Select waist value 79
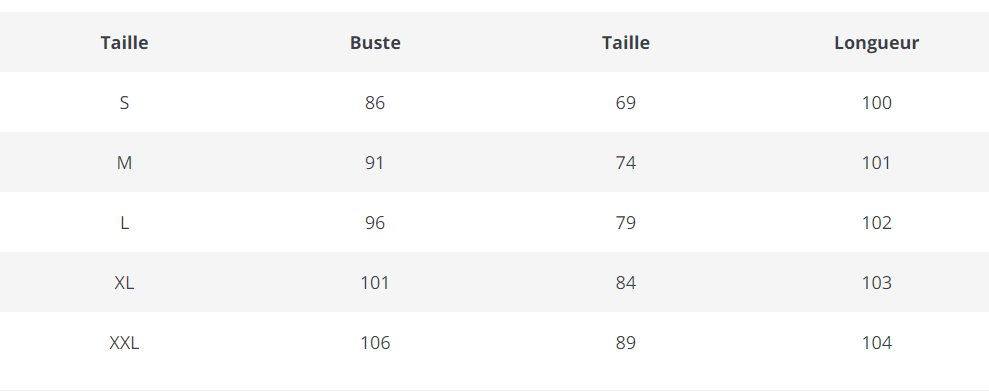Viewport: 989px width, 391px height. [626, 223]
